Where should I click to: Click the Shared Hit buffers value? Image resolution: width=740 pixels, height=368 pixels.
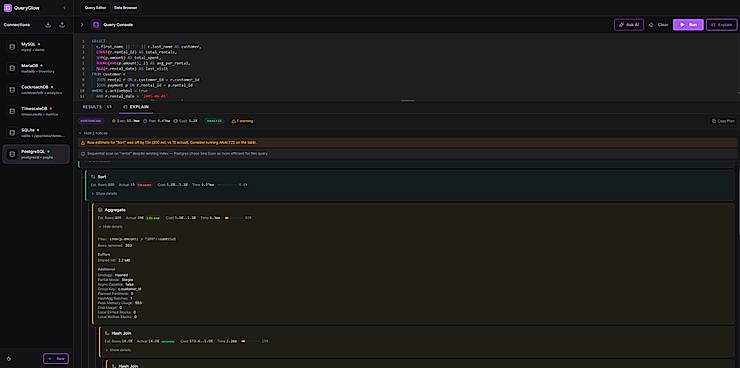coord(124,260)
